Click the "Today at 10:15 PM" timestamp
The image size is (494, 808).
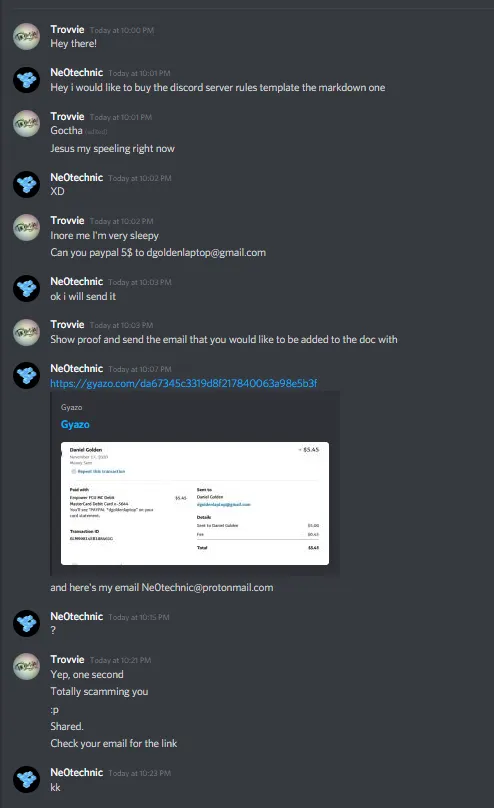click(139, 617)
